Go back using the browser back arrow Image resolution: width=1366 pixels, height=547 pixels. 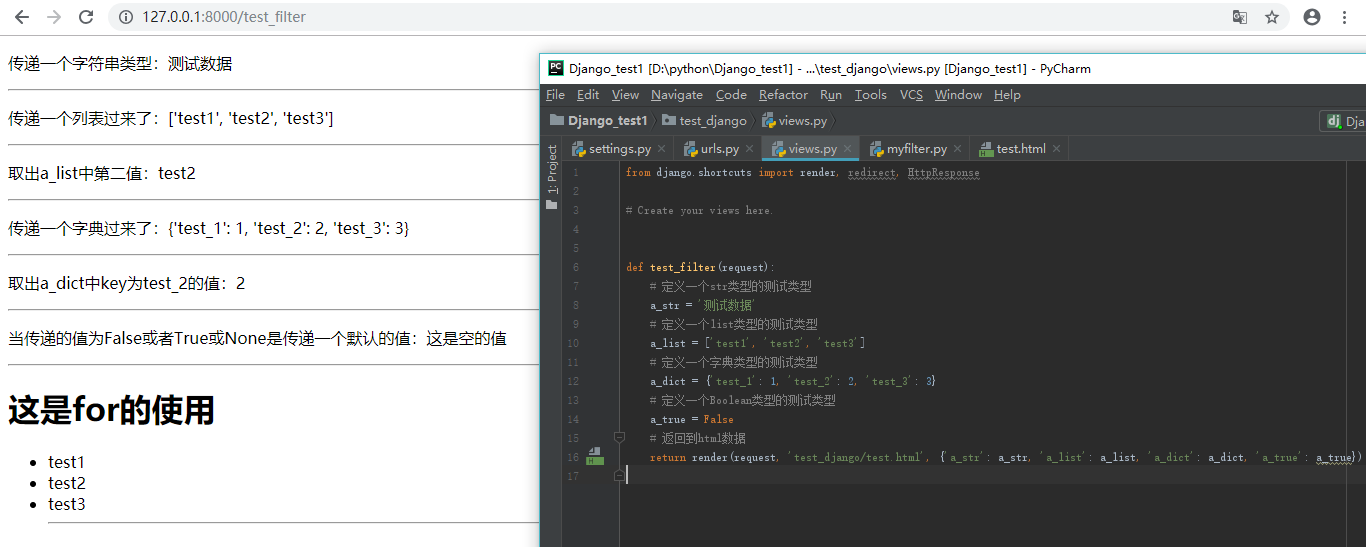pyautogui.click(x=22, y=17)
